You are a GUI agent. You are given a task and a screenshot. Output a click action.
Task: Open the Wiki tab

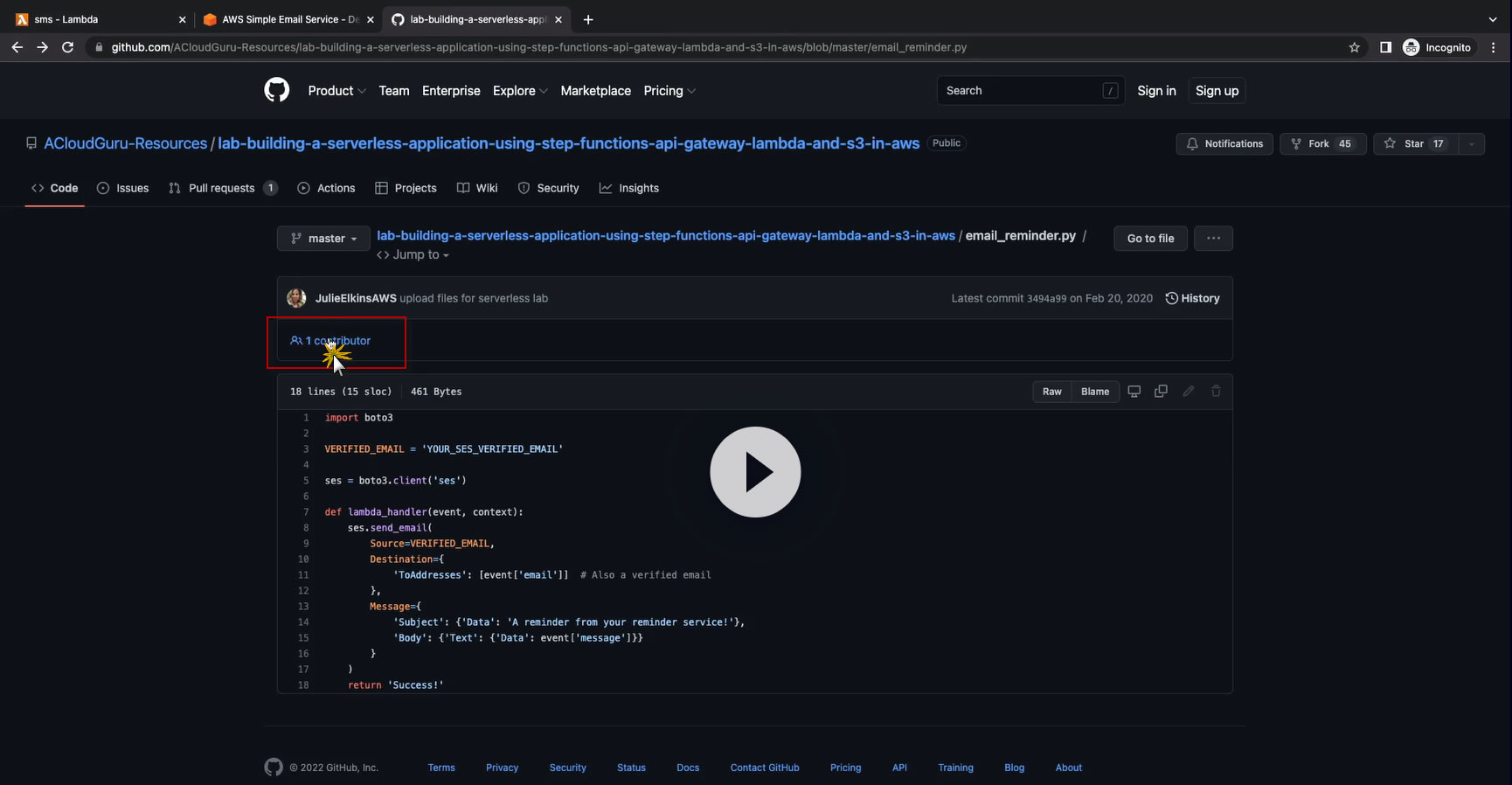click(x=477, y=188)
